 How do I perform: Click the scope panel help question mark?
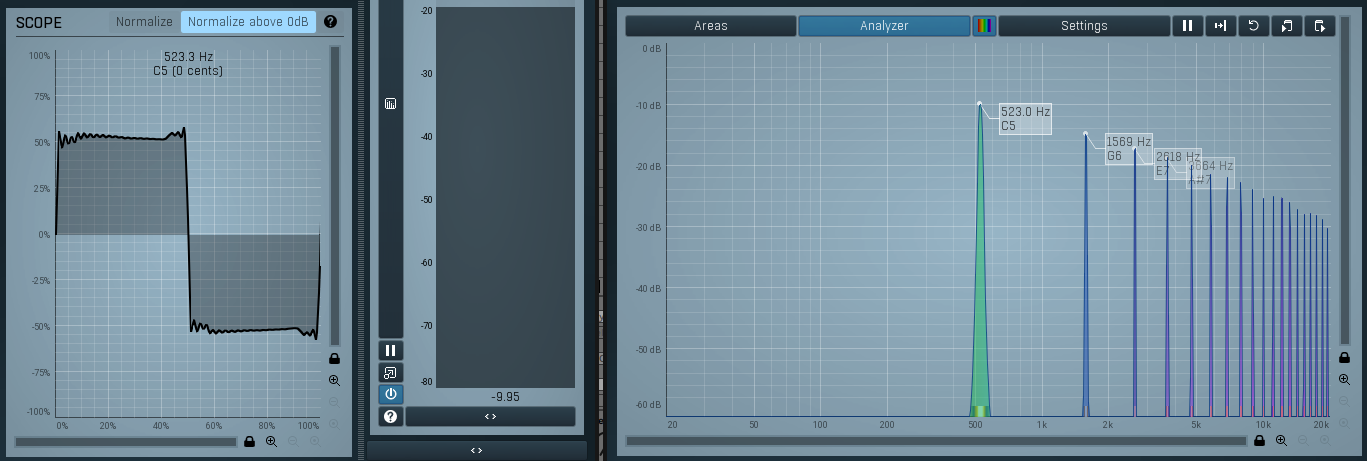[x=330, y=21]
